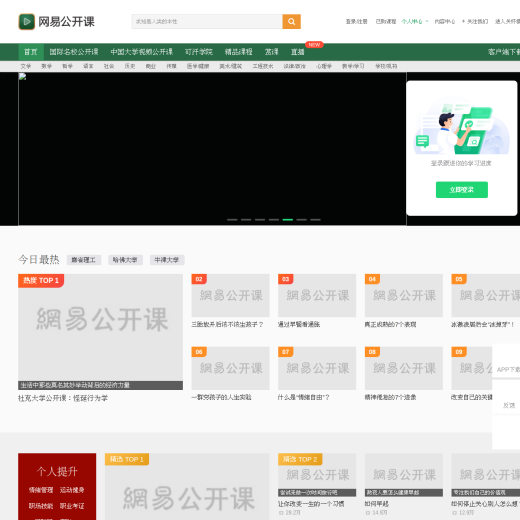The width and height of the screenshot is (520, 520).
Task: Open 职业考证 in the 个人提升 panel
Action: click(72, 506)
